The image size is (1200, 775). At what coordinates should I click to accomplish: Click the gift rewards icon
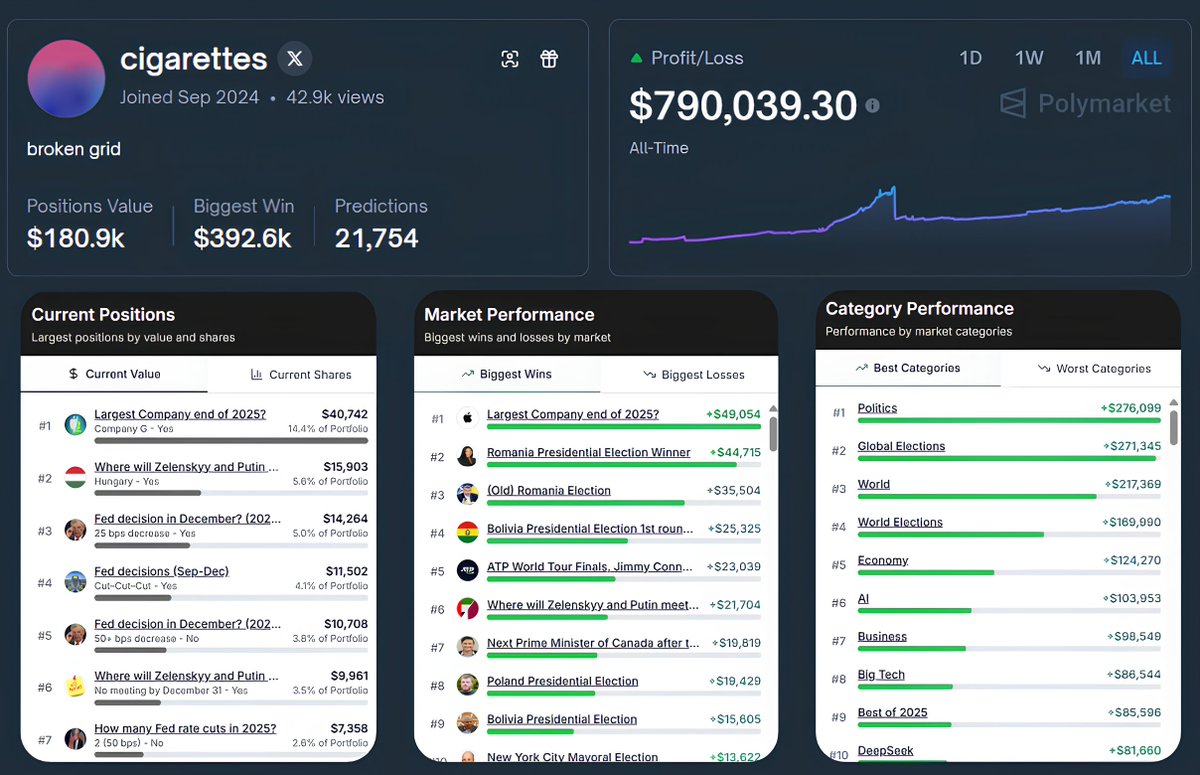(x=548, y=59)
